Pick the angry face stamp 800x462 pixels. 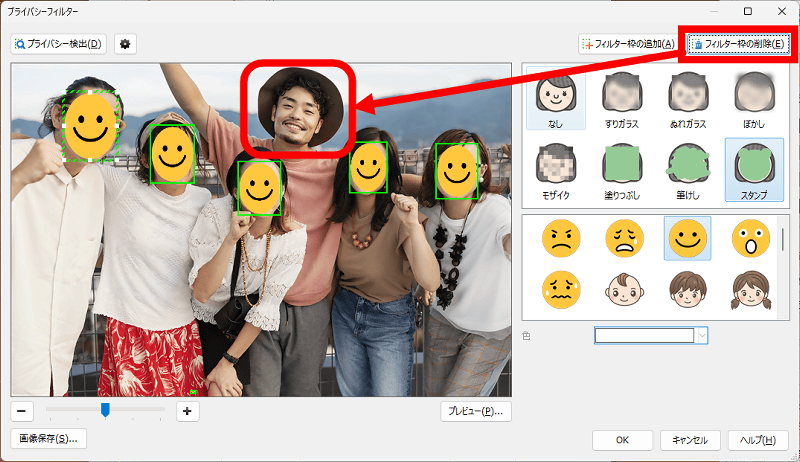(561, 238)
